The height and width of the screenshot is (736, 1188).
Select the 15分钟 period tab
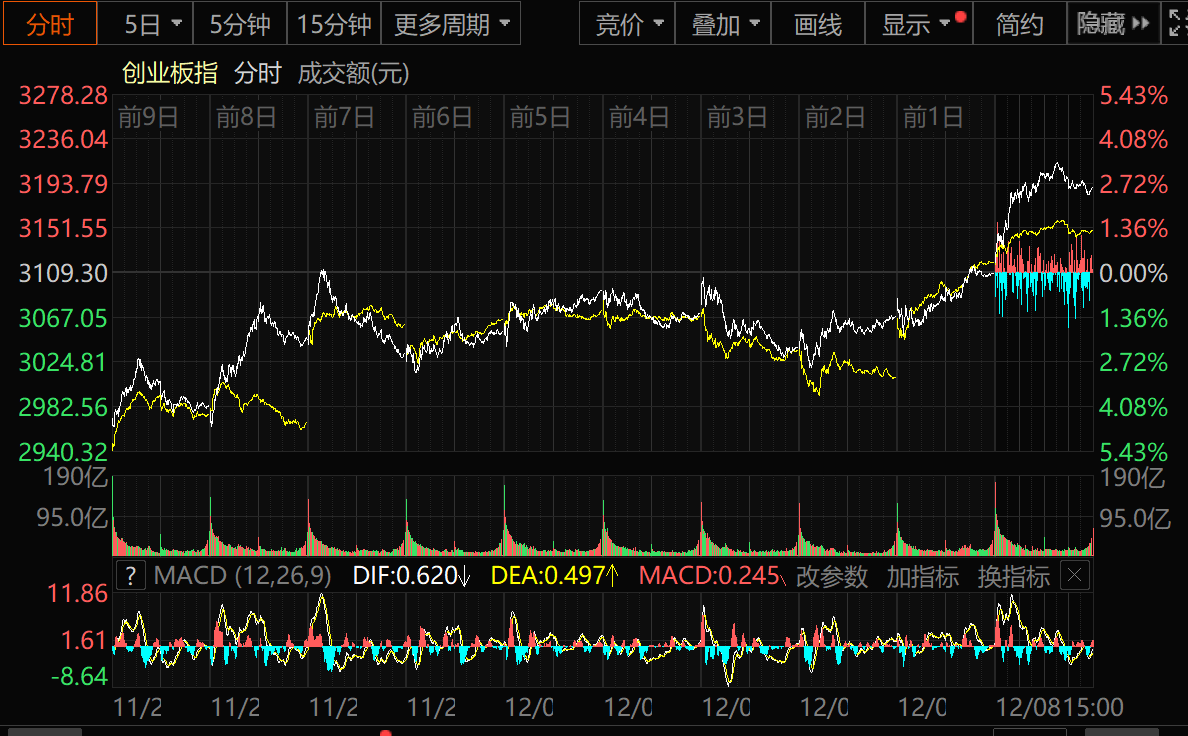point(334,24)
